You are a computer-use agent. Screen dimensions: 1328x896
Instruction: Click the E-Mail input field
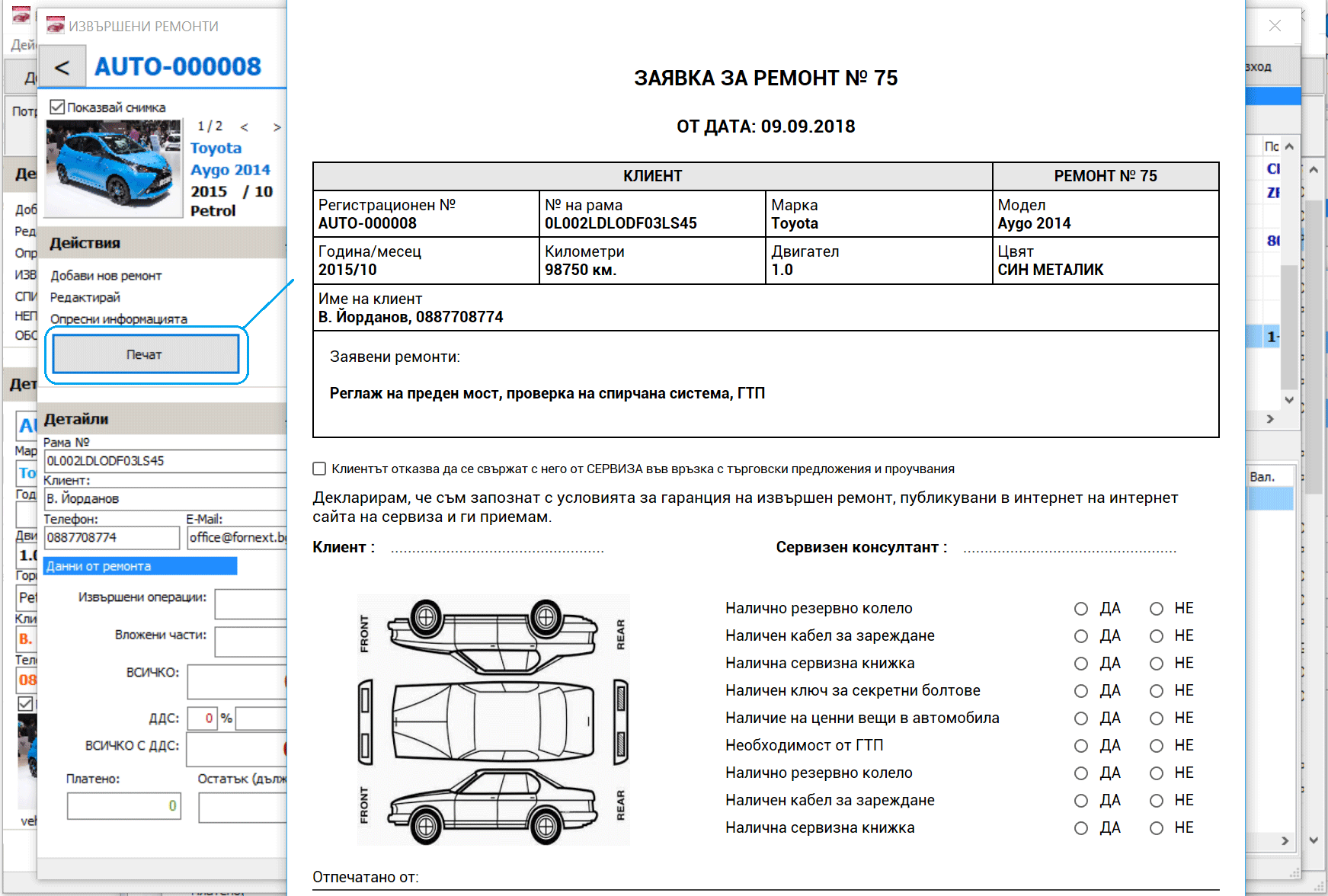coord(237,537)
